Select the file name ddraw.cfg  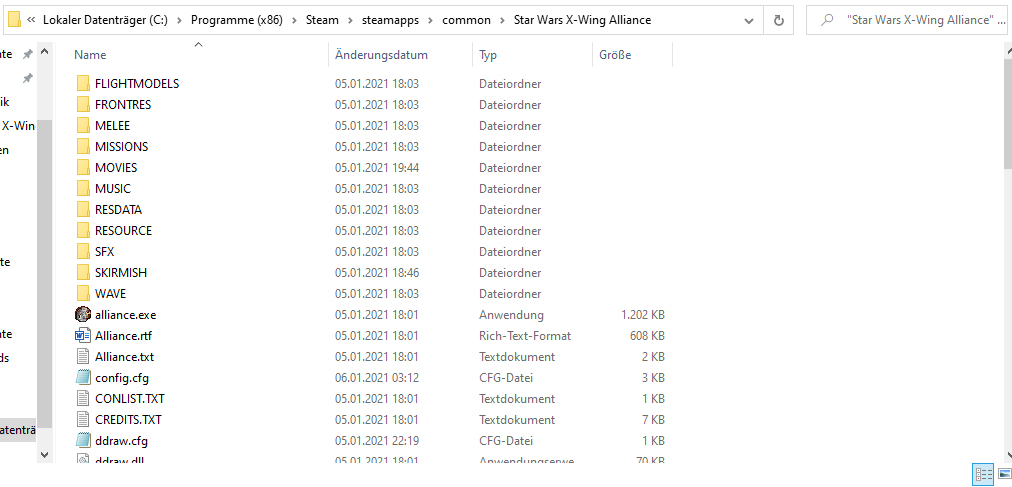[122, 441]
